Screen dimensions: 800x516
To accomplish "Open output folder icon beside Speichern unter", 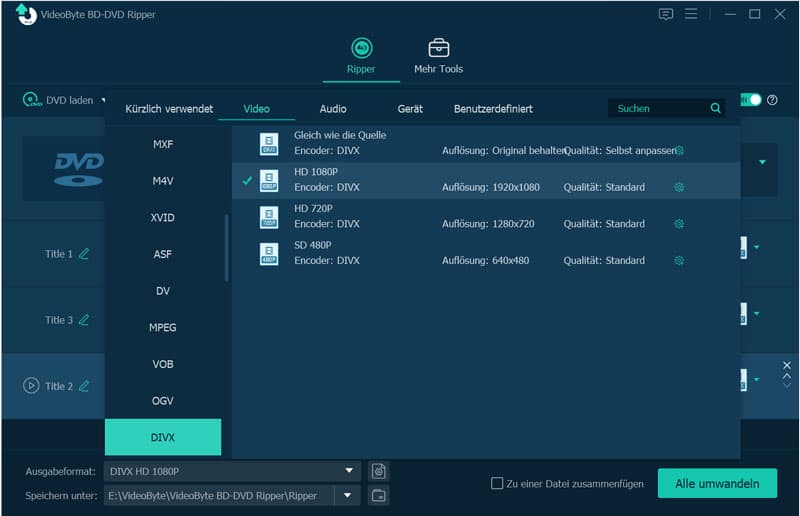I will click(379, 496).
